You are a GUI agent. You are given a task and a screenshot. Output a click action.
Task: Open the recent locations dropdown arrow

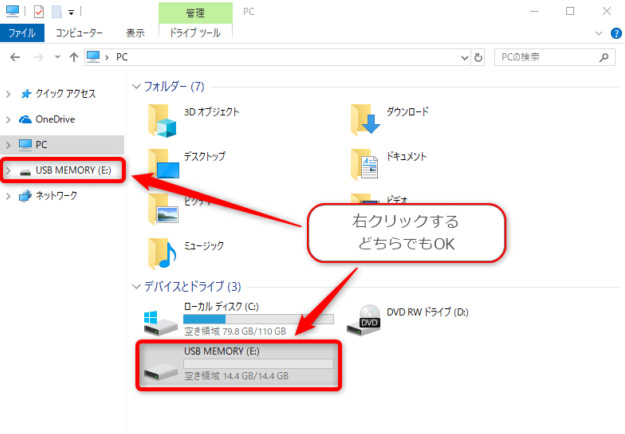[x=57, y=57]
